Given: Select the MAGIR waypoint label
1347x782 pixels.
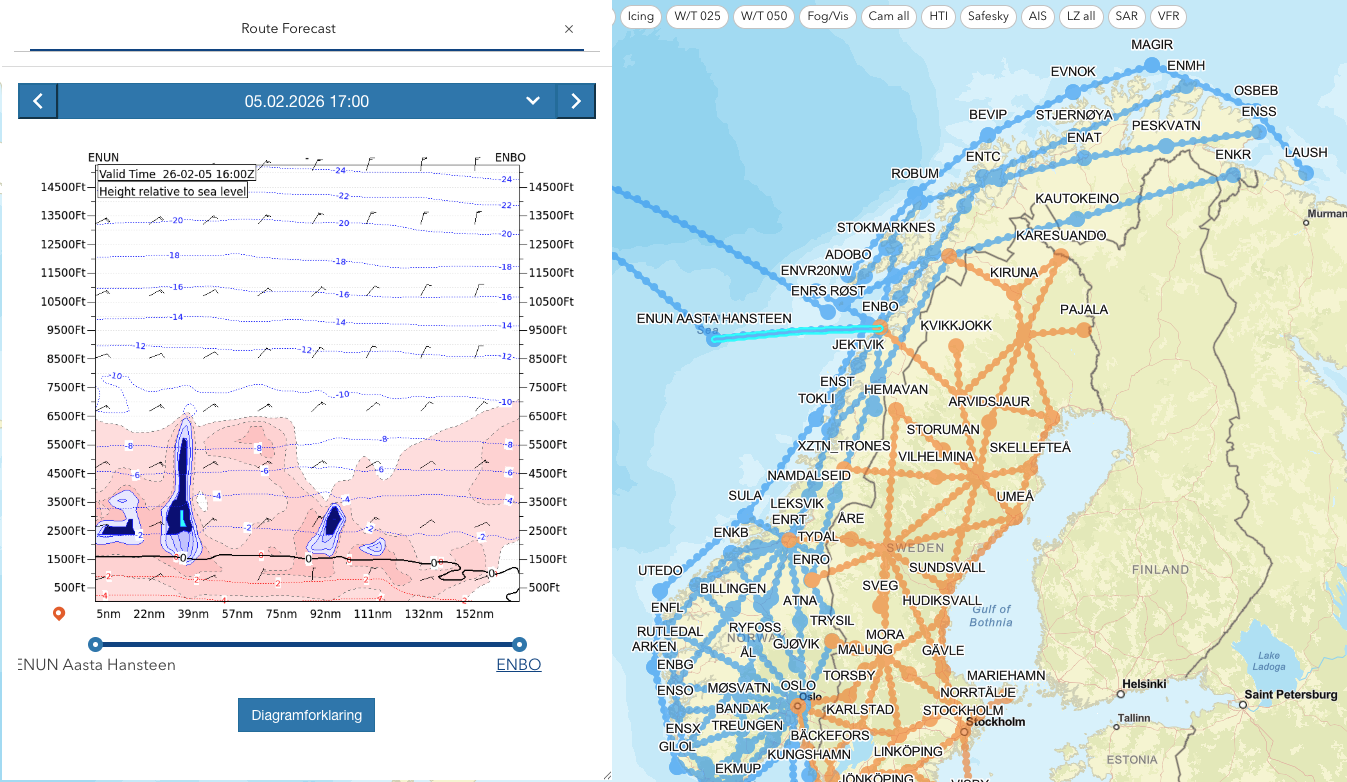Looking at the screenshot, I should pos(1152,45).
